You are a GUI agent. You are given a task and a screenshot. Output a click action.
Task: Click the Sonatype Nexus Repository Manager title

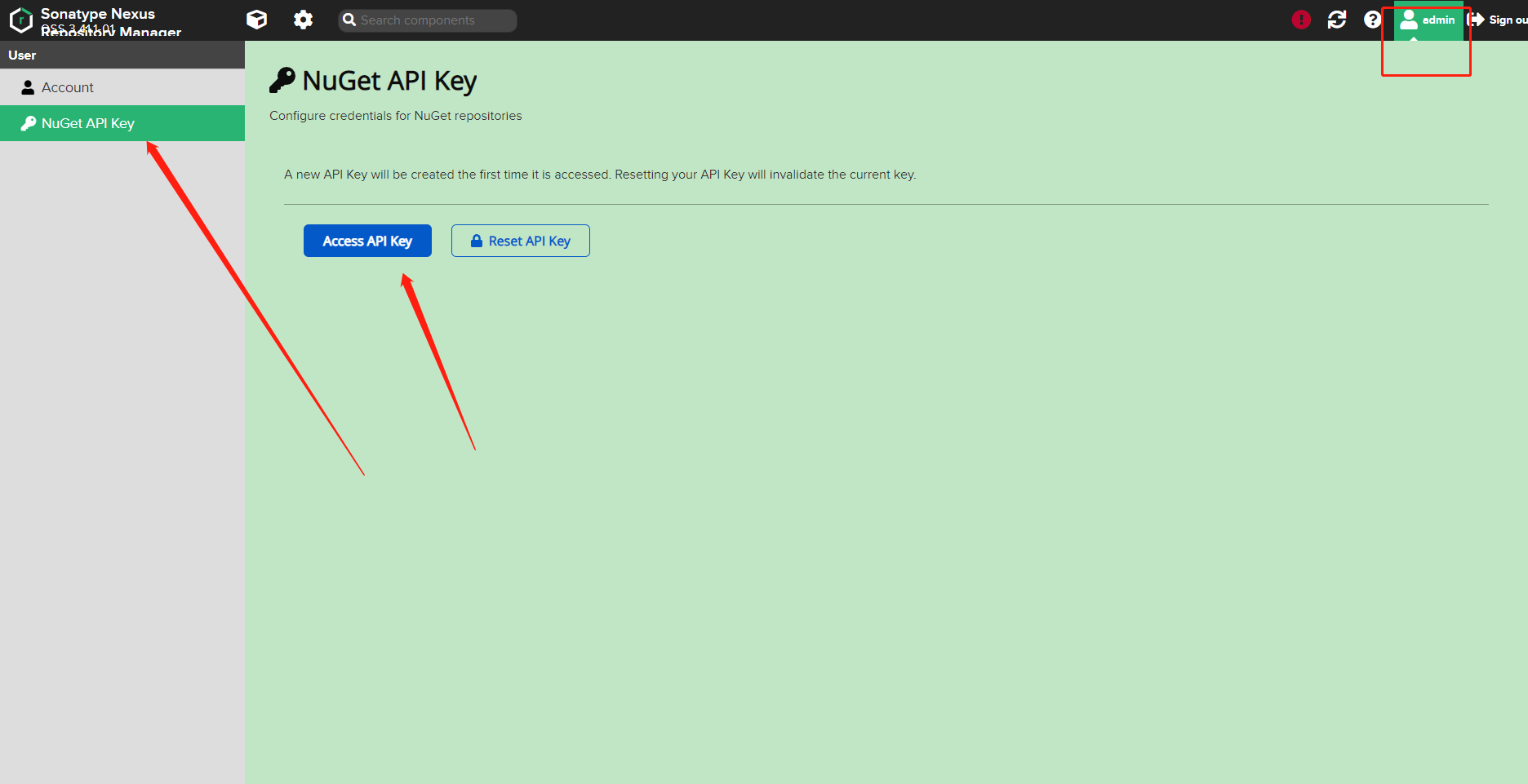tap(111, 22)
